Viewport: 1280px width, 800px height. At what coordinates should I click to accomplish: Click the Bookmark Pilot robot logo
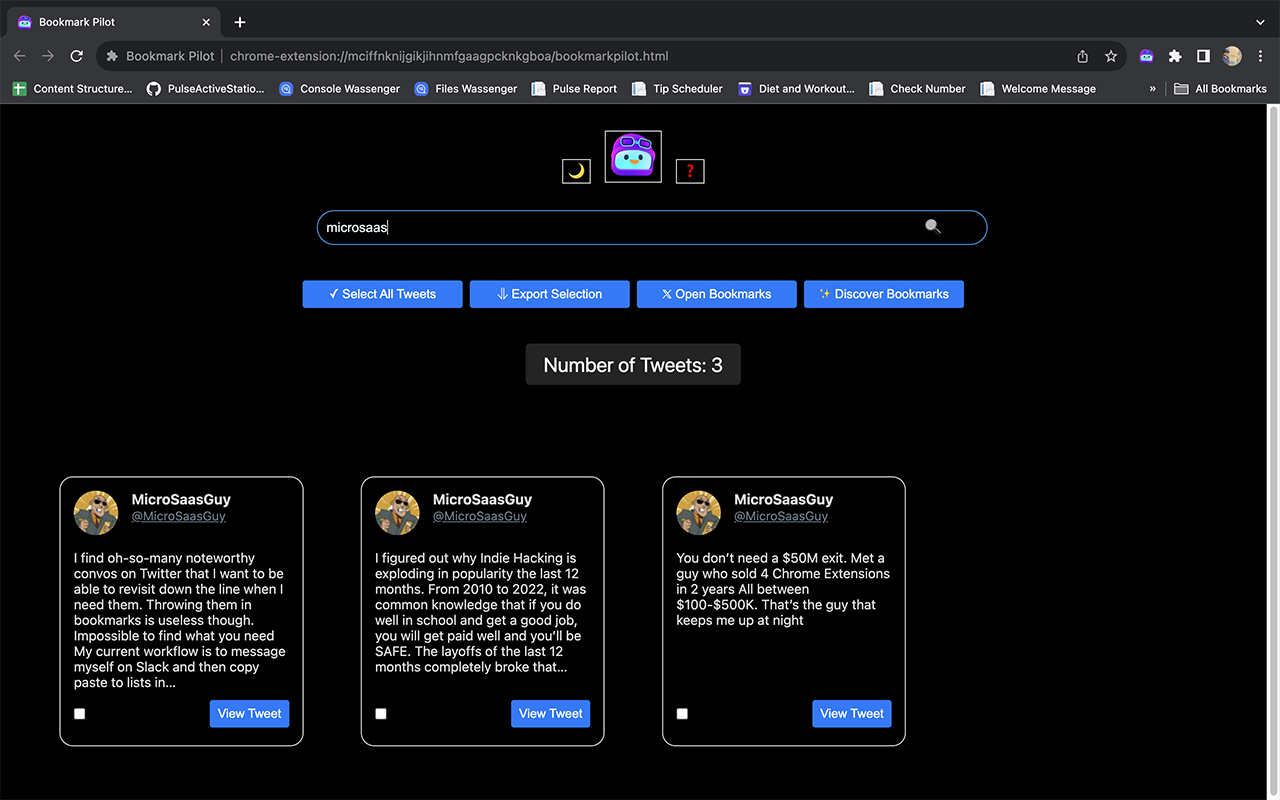pos(632,156)
